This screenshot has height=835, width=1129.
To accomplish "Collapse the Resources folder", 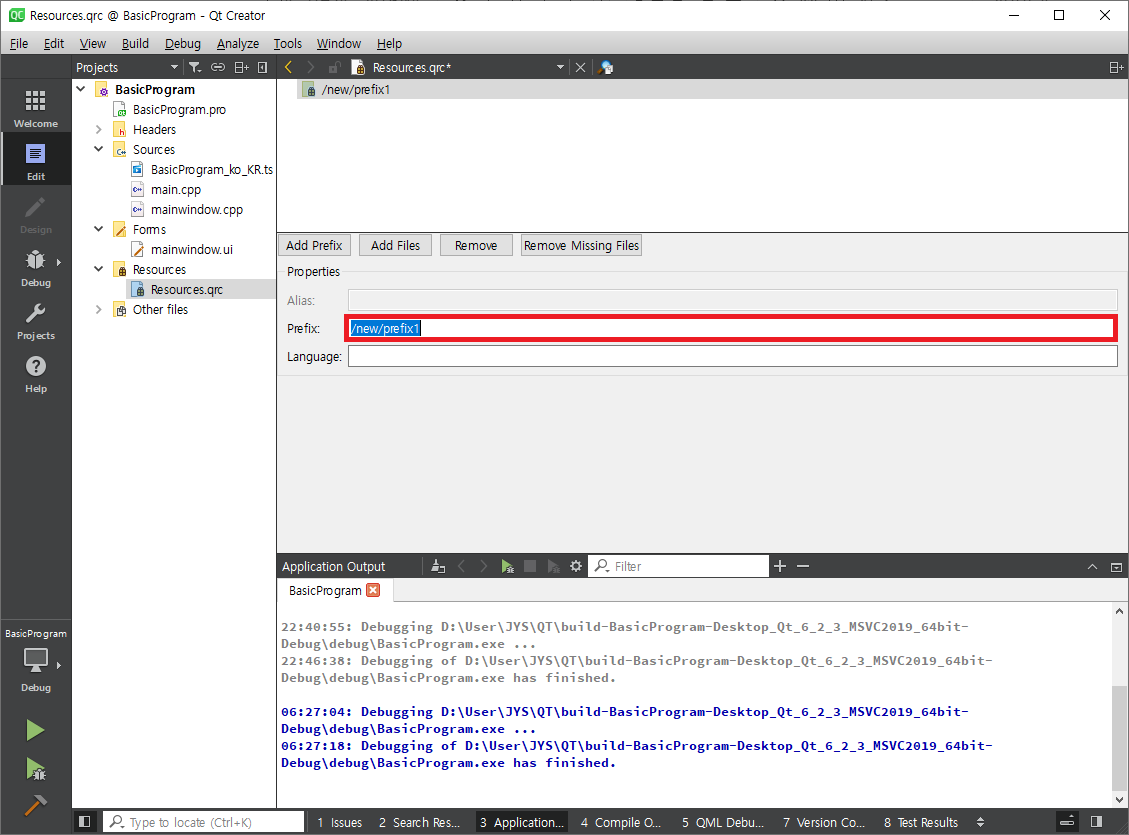I will point(99,269).
